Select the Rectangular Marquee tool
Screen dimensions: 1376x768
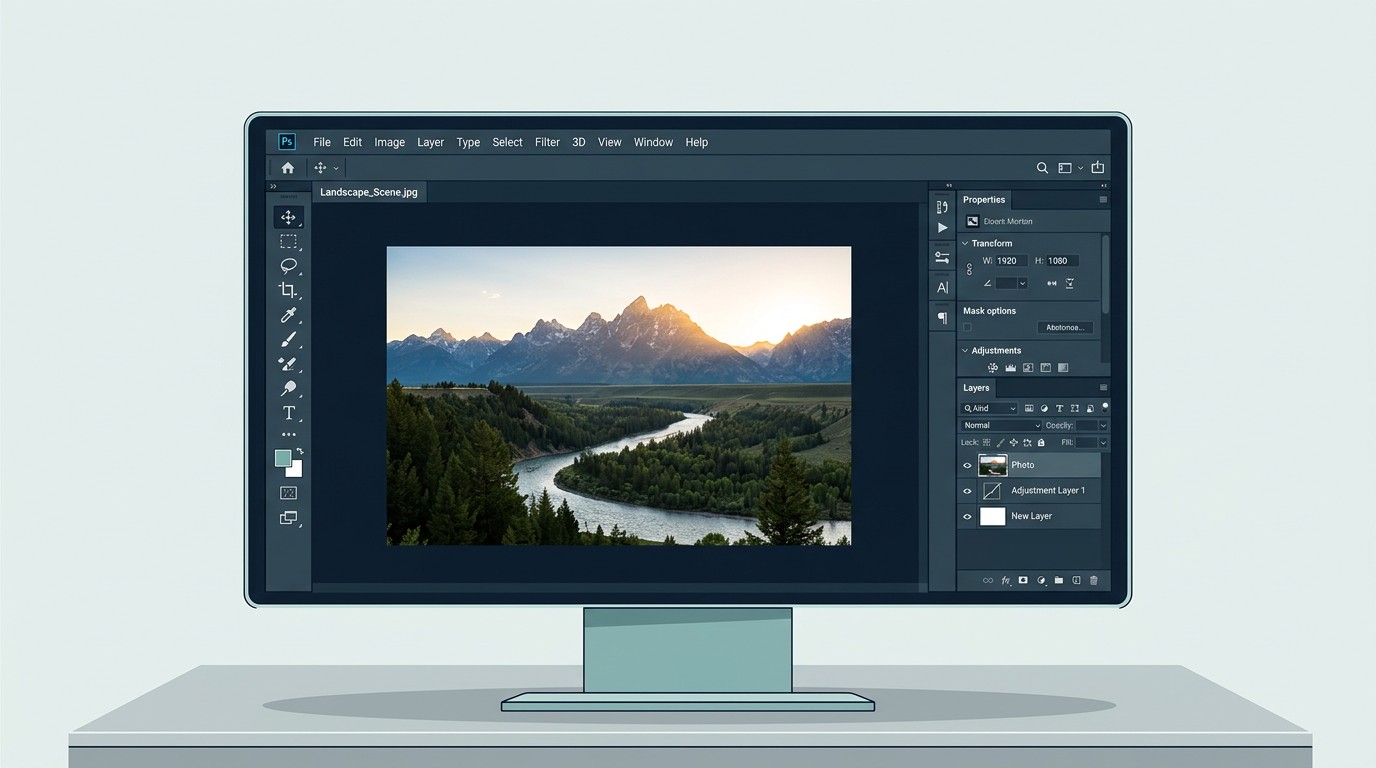[288, 241]
